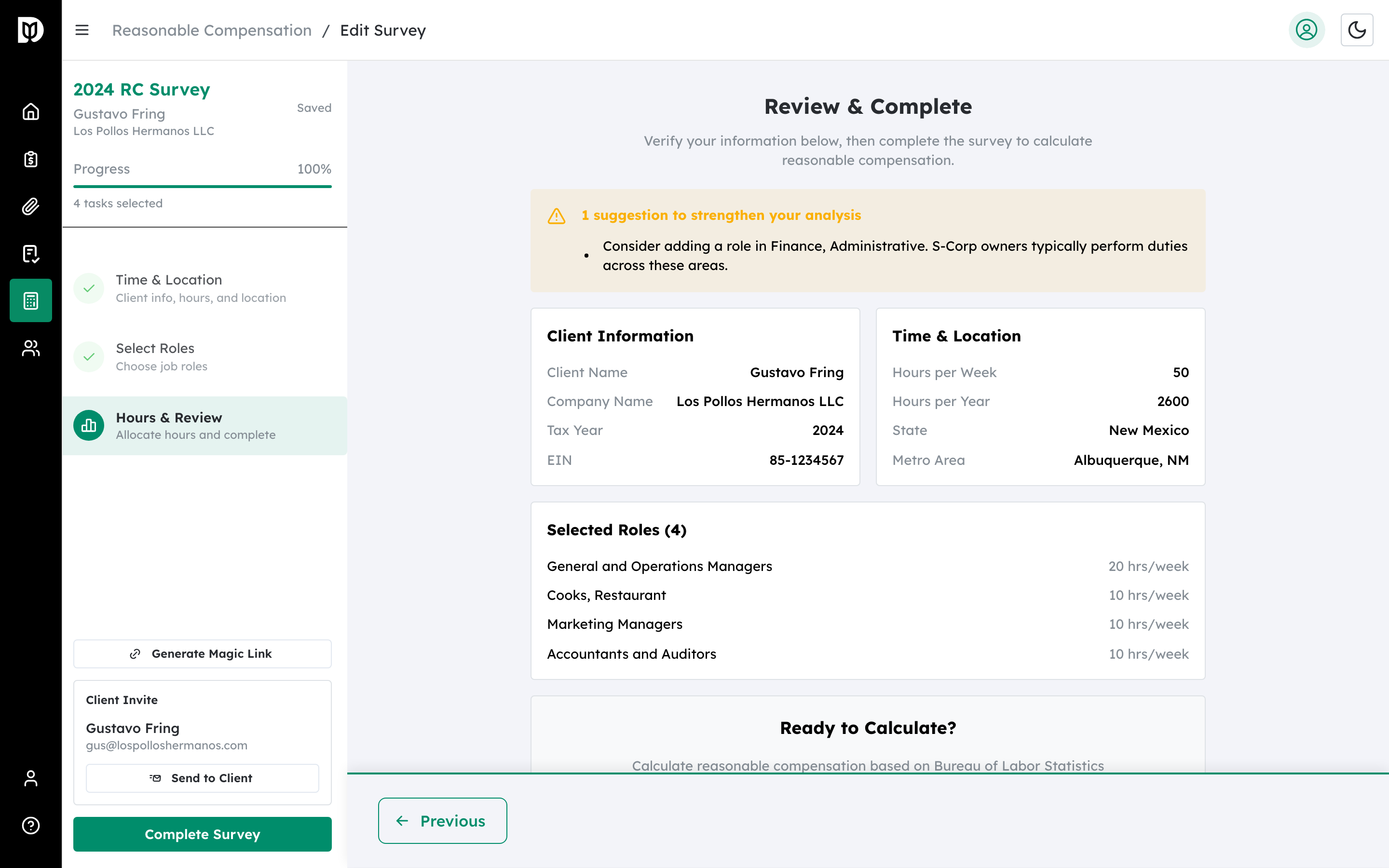Click the account person icon at sidebar bottom
This screenshot has width=1389, height=868.
(x=30, y=778)
